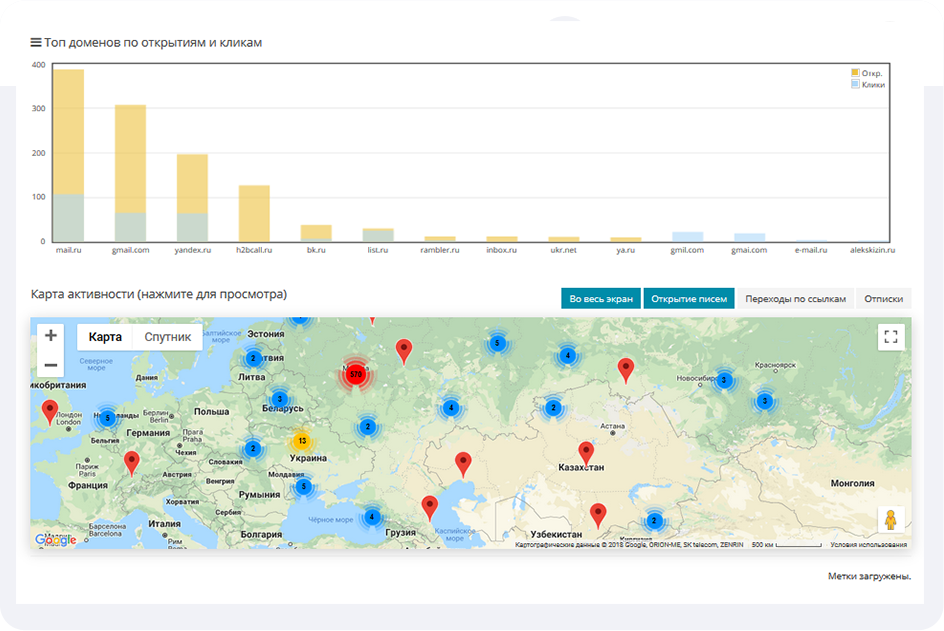Click the red pin near London
Viewport: 944px width, 631px height.
pyautogui.click(x=50, y=410)
